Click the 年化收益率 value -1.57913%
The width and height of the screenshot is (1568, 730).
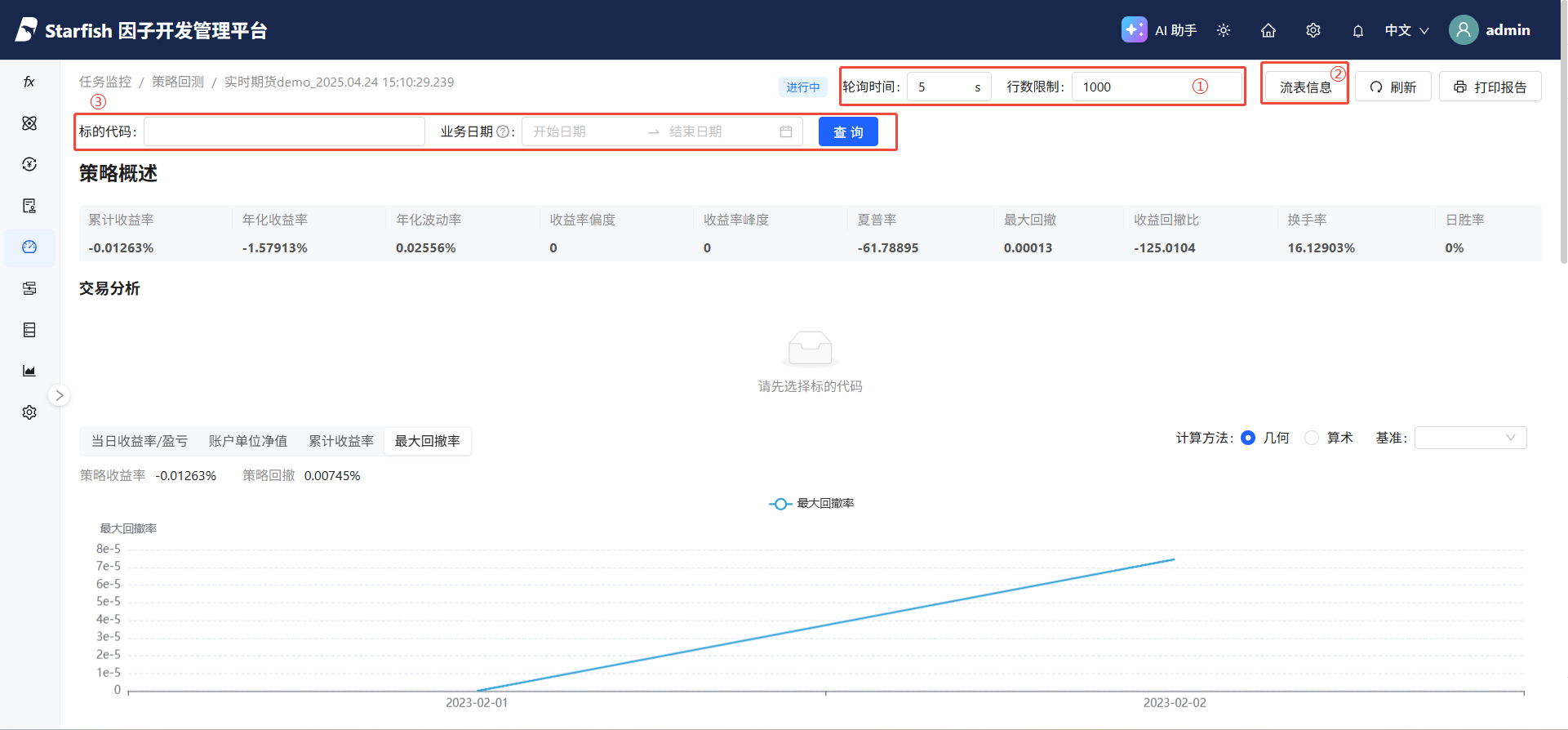tap(275, 247)
